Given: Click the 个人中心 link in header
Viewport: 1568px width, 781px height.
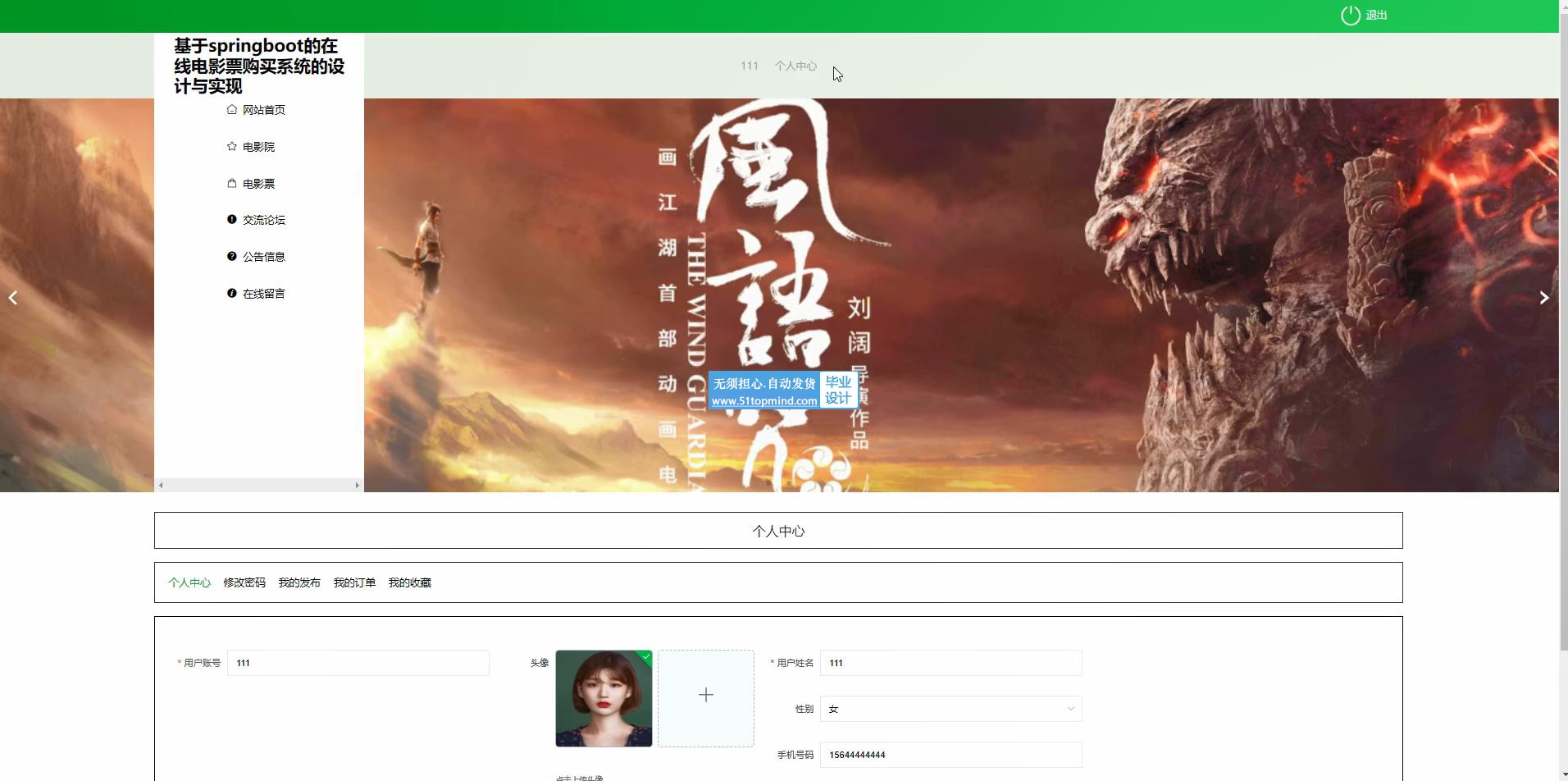Looking at the screenshot, I should tap(795, 66).
